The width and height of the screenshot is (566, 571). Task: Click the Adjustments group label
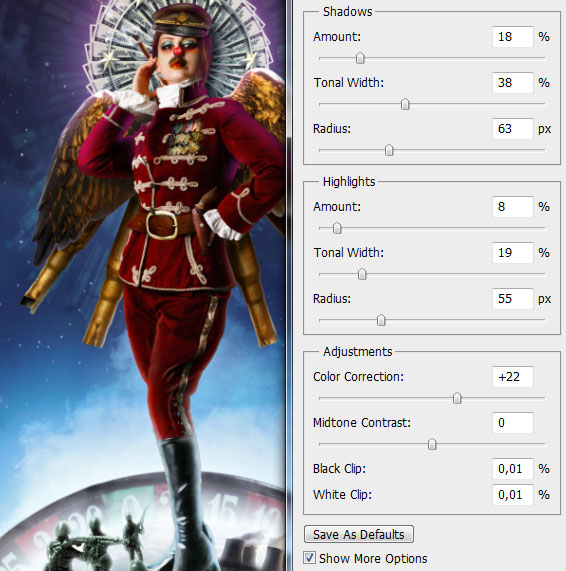(358, 352)
